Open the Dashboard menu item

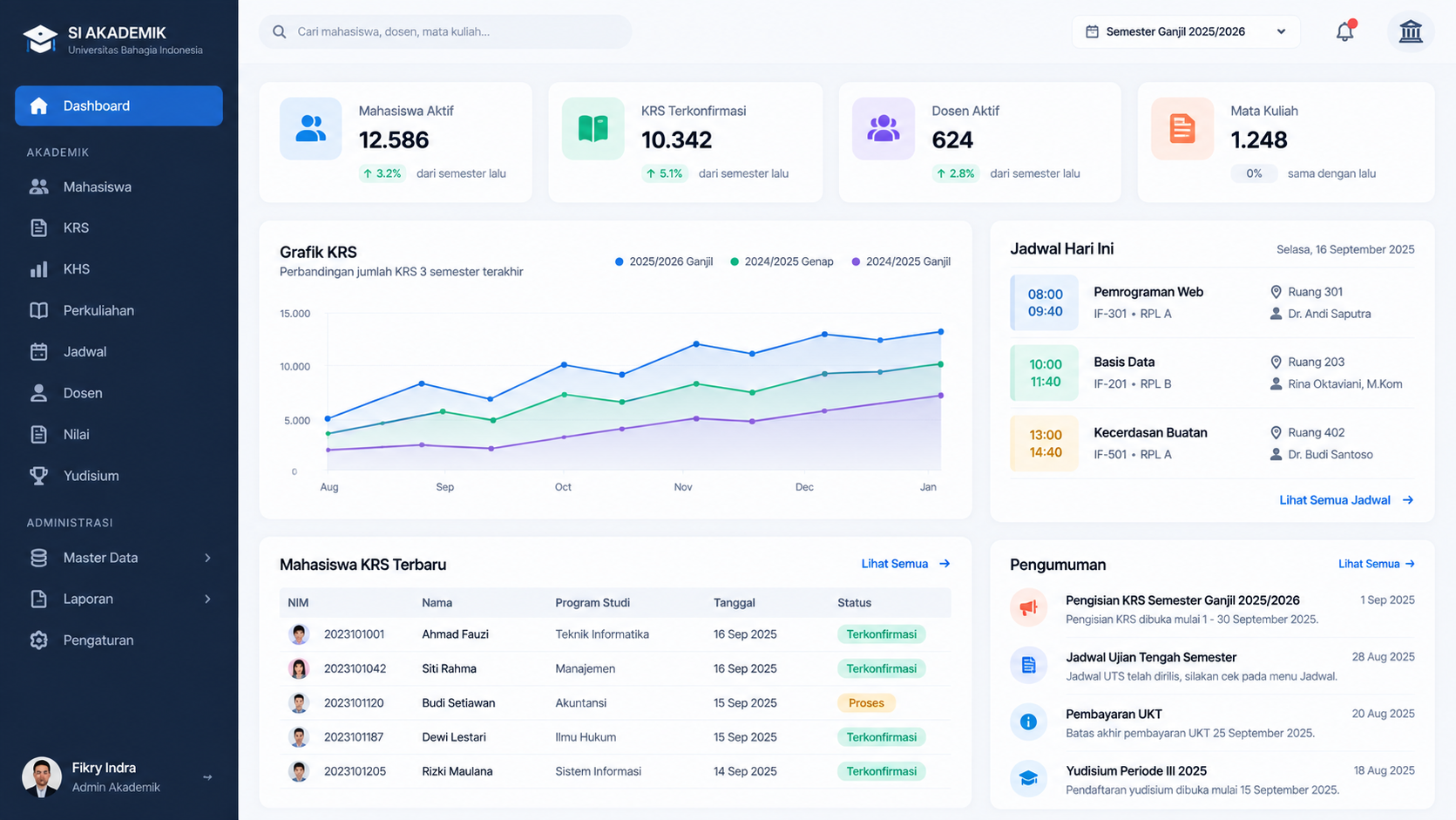pos(119,105)
